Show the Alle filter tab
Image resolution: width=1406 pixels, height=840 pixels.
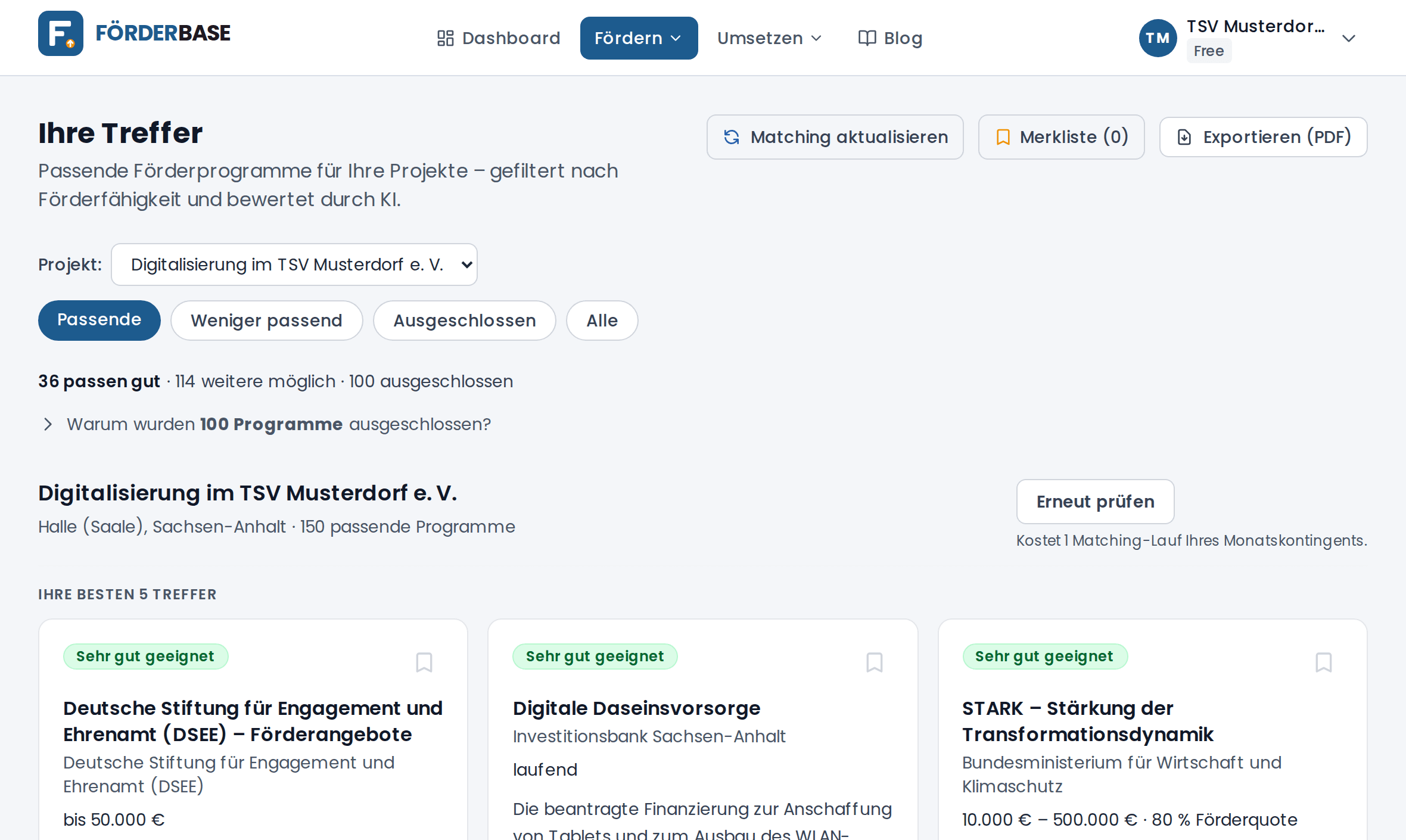[x=602, y=321]
